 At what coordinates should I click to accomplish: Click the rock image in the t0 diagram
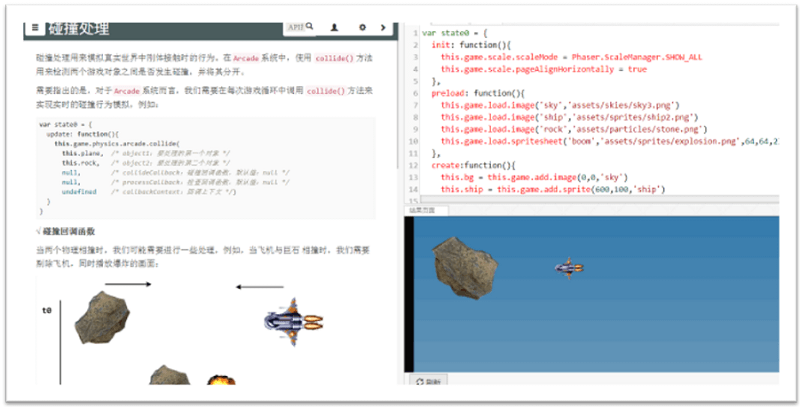pos(102,317)
